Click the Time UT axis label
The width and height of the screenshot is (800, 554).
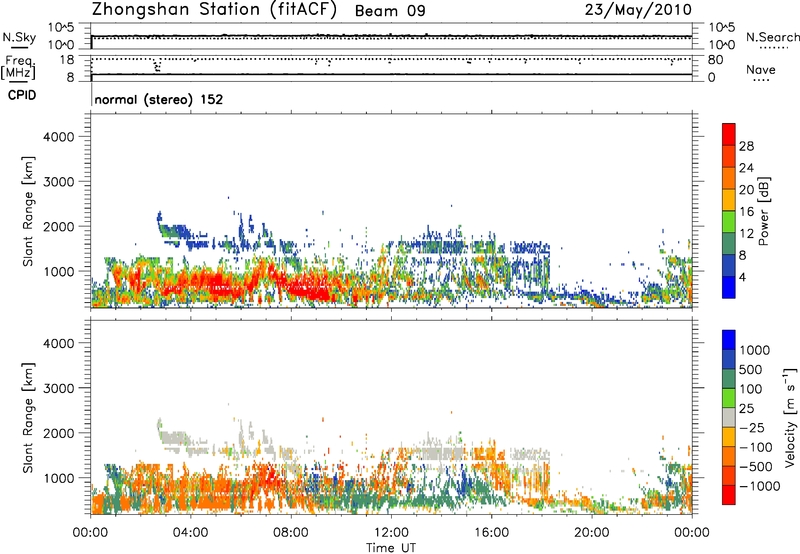point(391,547)
